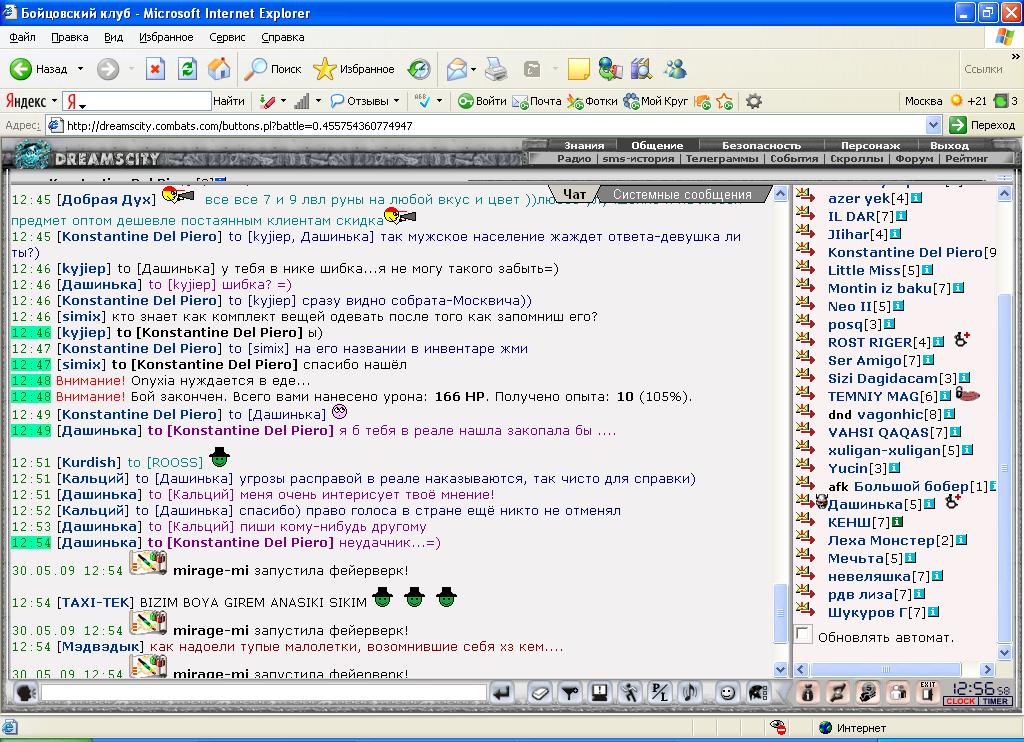
Task: Click the enter arrow send-message button
Action: [501, 692]
